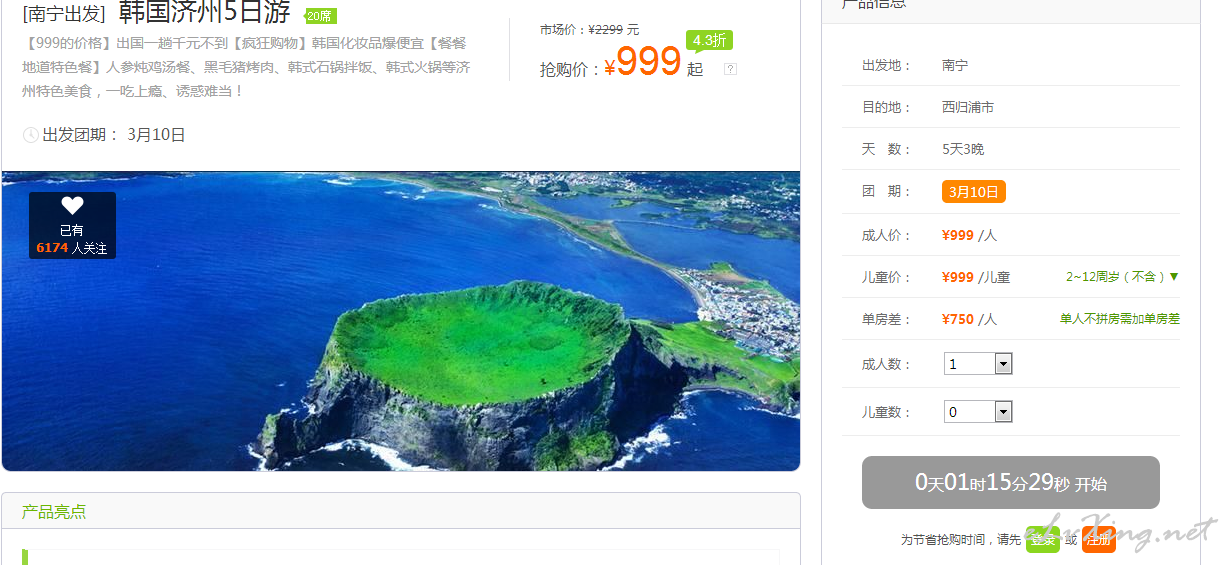Open the 产品亮点 tab

pos(54,512)
